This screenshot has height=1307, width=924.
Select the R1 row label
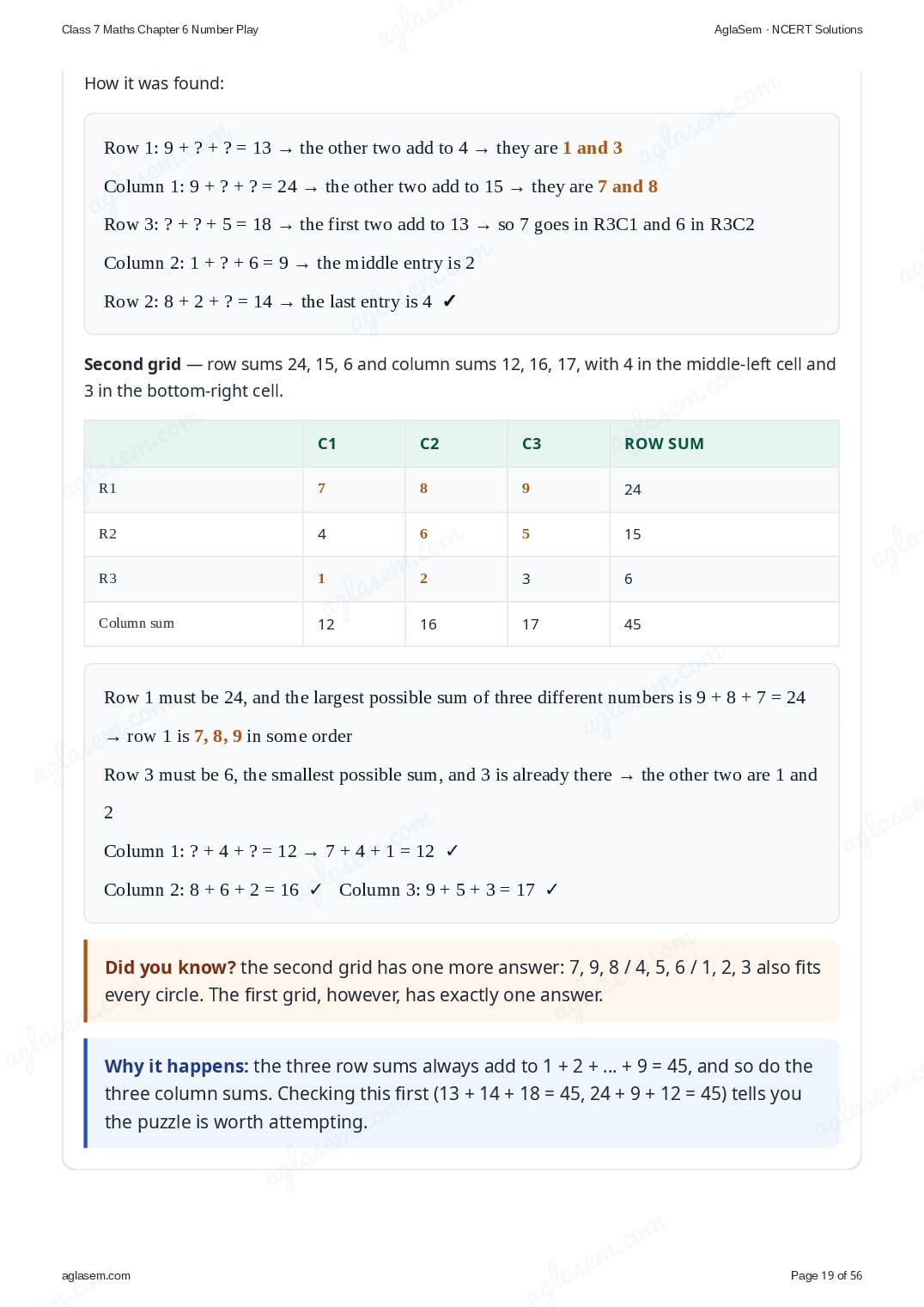pos(107,489)
